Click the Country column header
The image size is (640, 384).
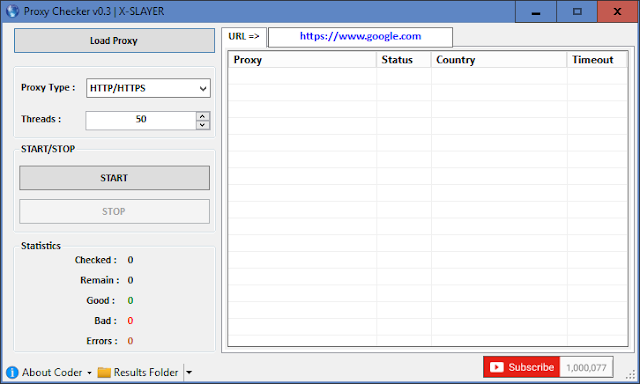click(499, 60)
